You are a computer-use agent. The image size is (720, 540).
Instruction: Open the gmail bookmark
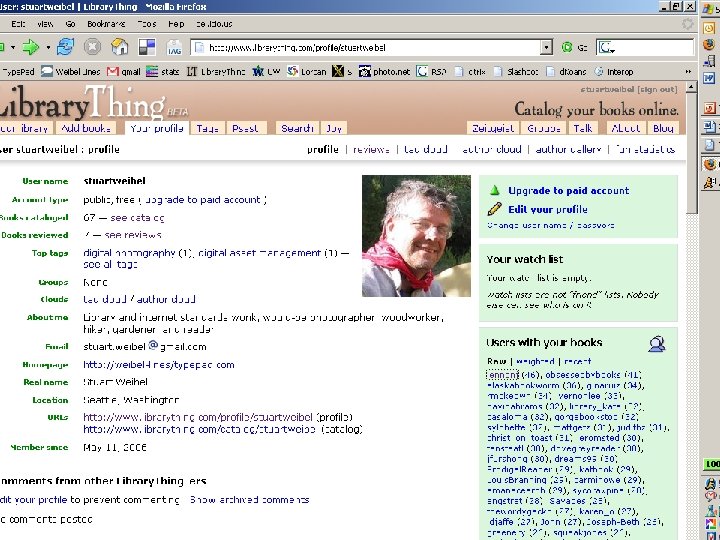[124, 72]
